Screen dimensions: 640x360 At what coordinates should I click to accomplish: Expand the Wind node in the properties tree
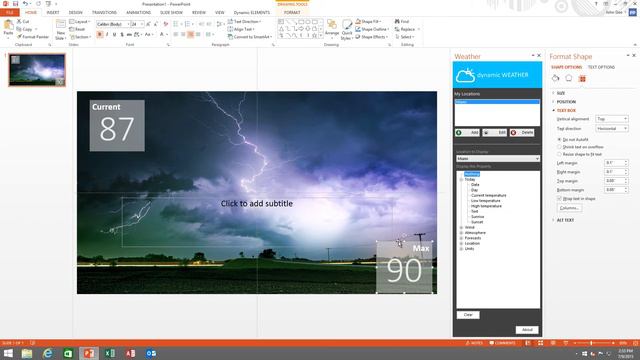(461, 227)
